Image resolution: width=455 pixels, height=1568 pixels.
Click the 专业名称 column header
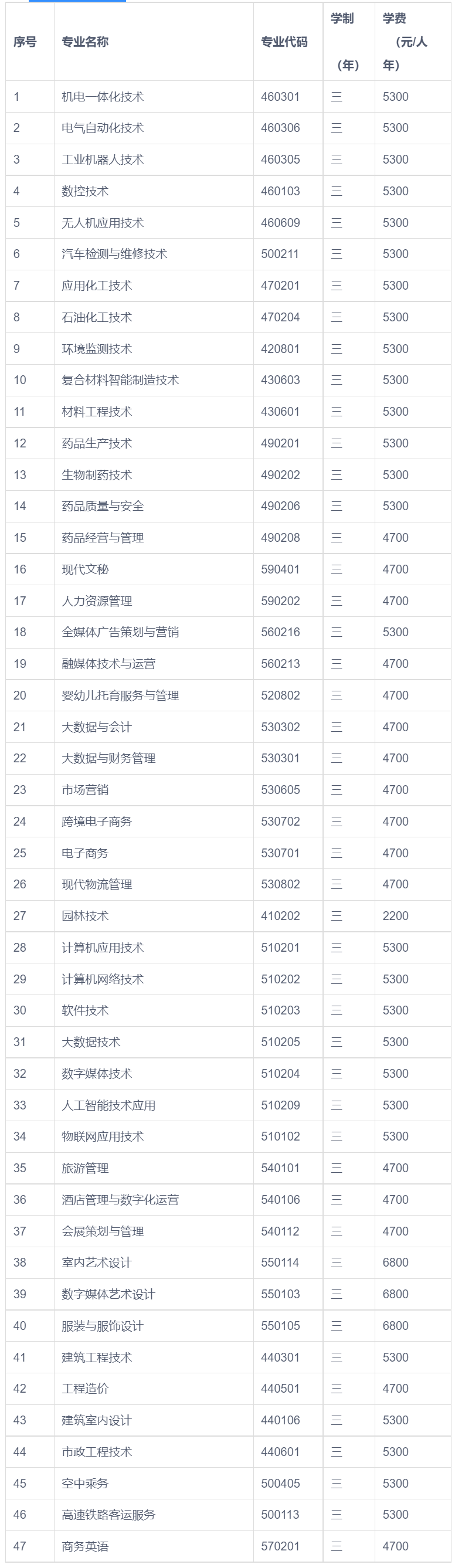[85, 42]
